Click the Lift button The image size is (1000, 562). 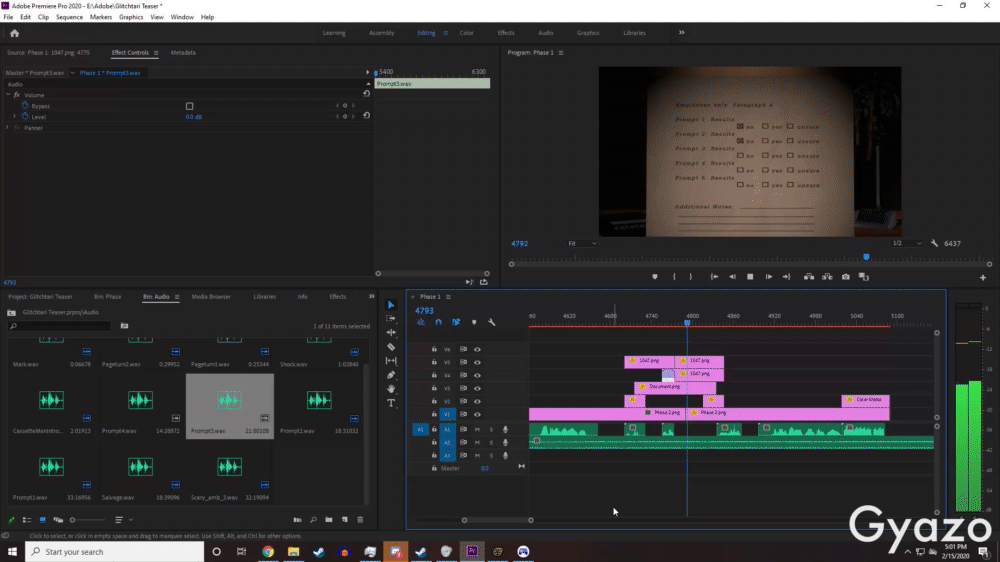click(x=809, y=277)
